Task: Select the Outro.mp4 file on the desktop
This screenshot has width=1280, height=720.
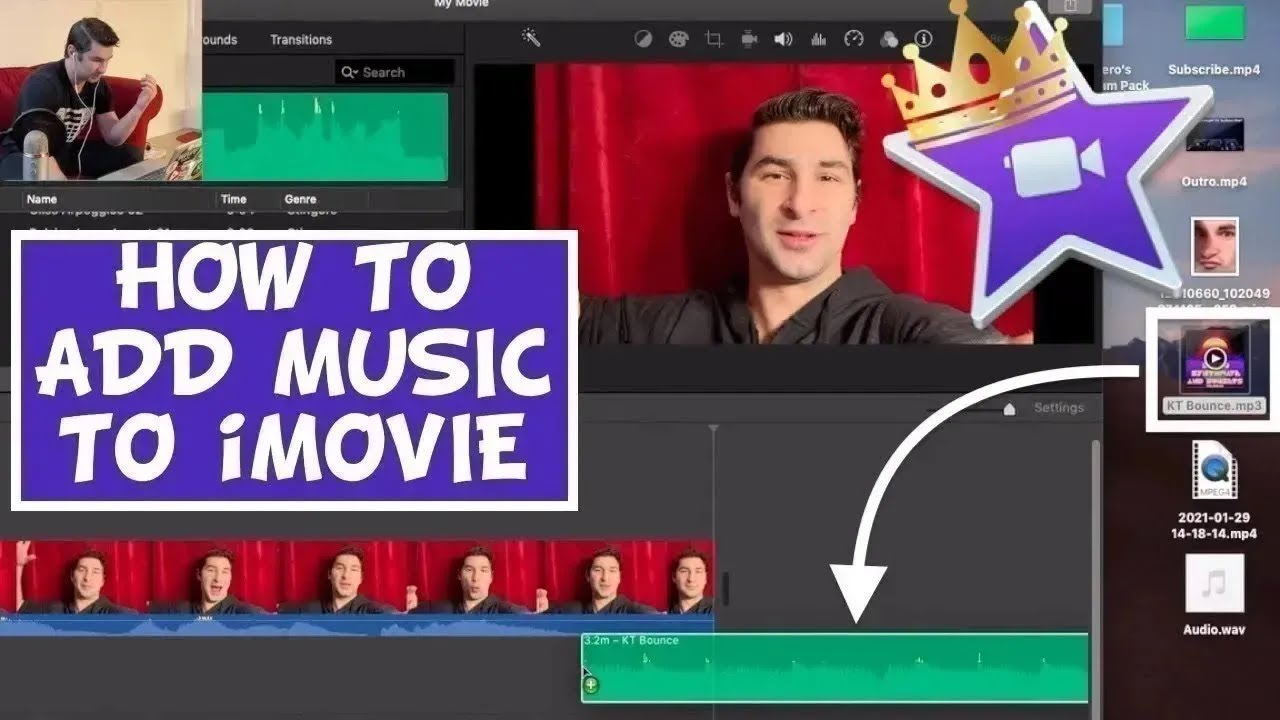Action: pos(1214,152)
